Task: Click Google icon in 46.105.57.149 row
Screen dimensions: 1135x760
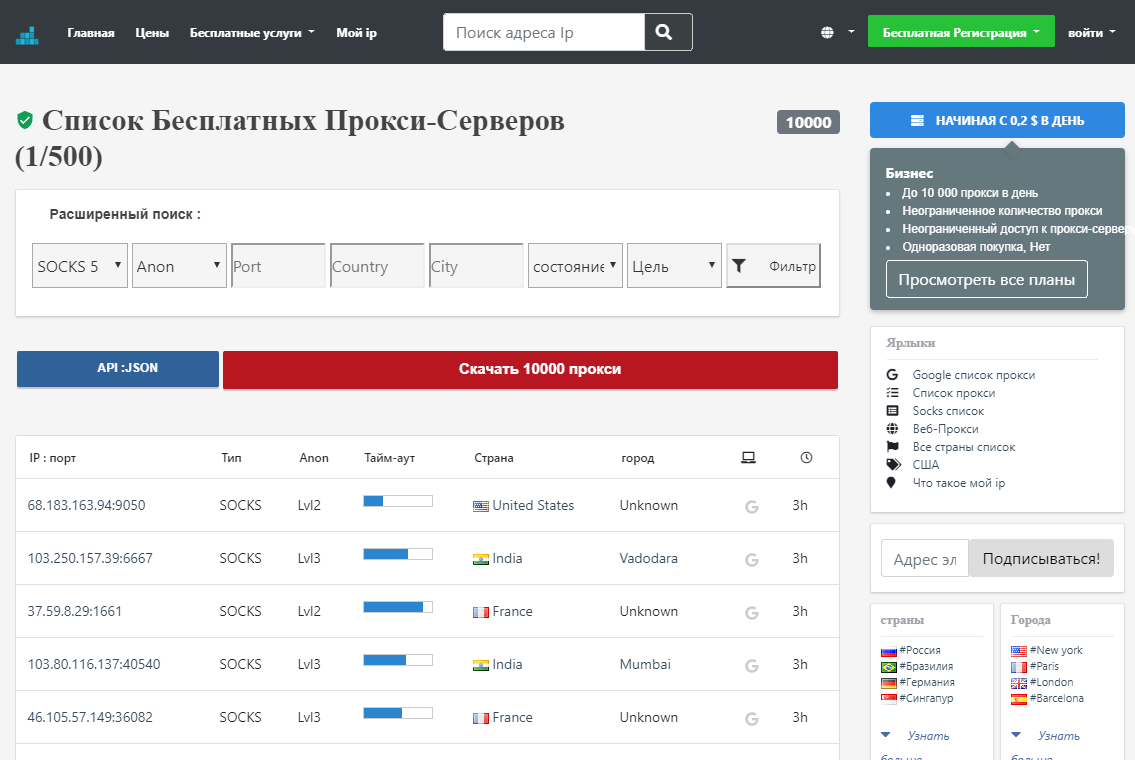Action: click(751, 719)
